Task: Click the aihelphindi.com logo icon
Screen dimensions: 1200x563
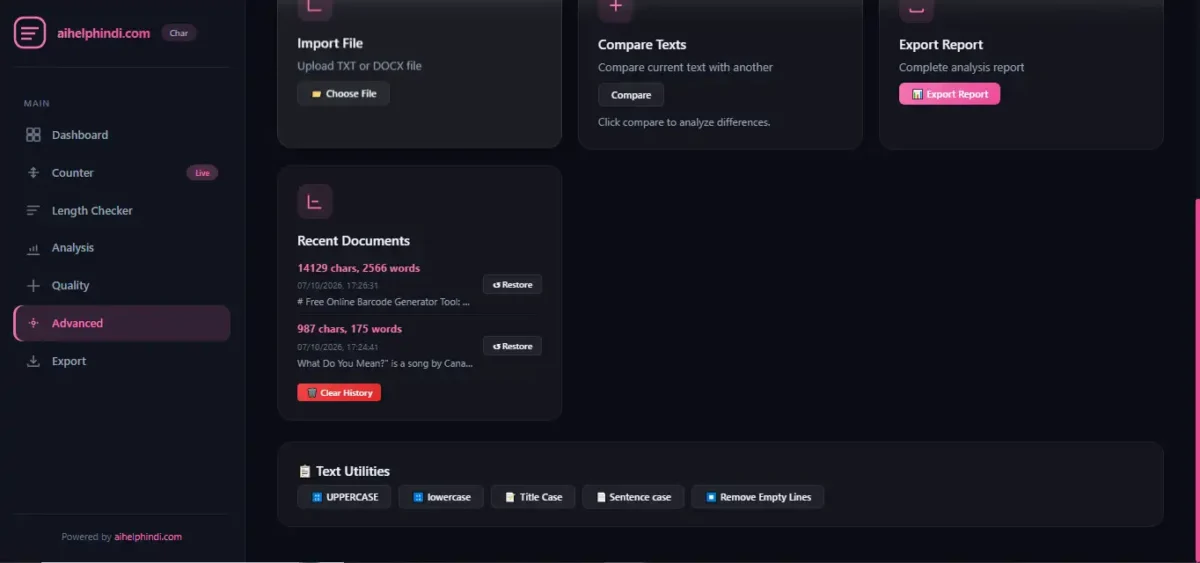Action: point(30,33)
